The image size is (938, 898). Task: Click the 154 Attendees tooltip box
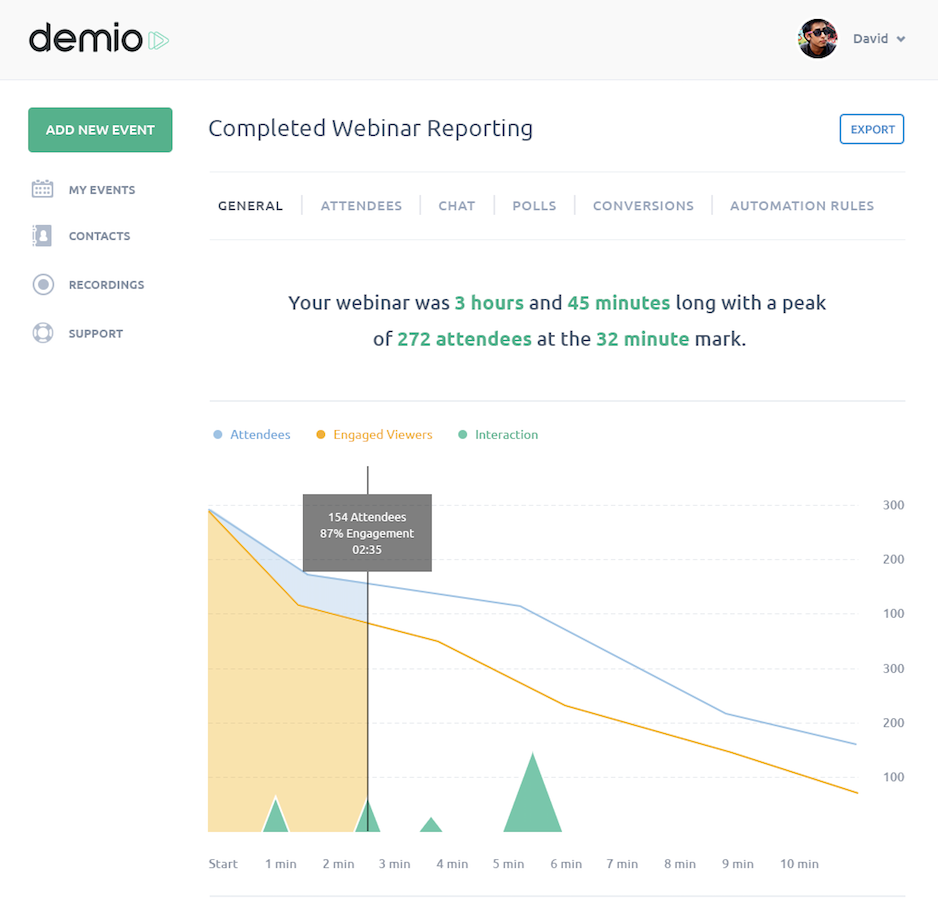[x=367, y=532]
